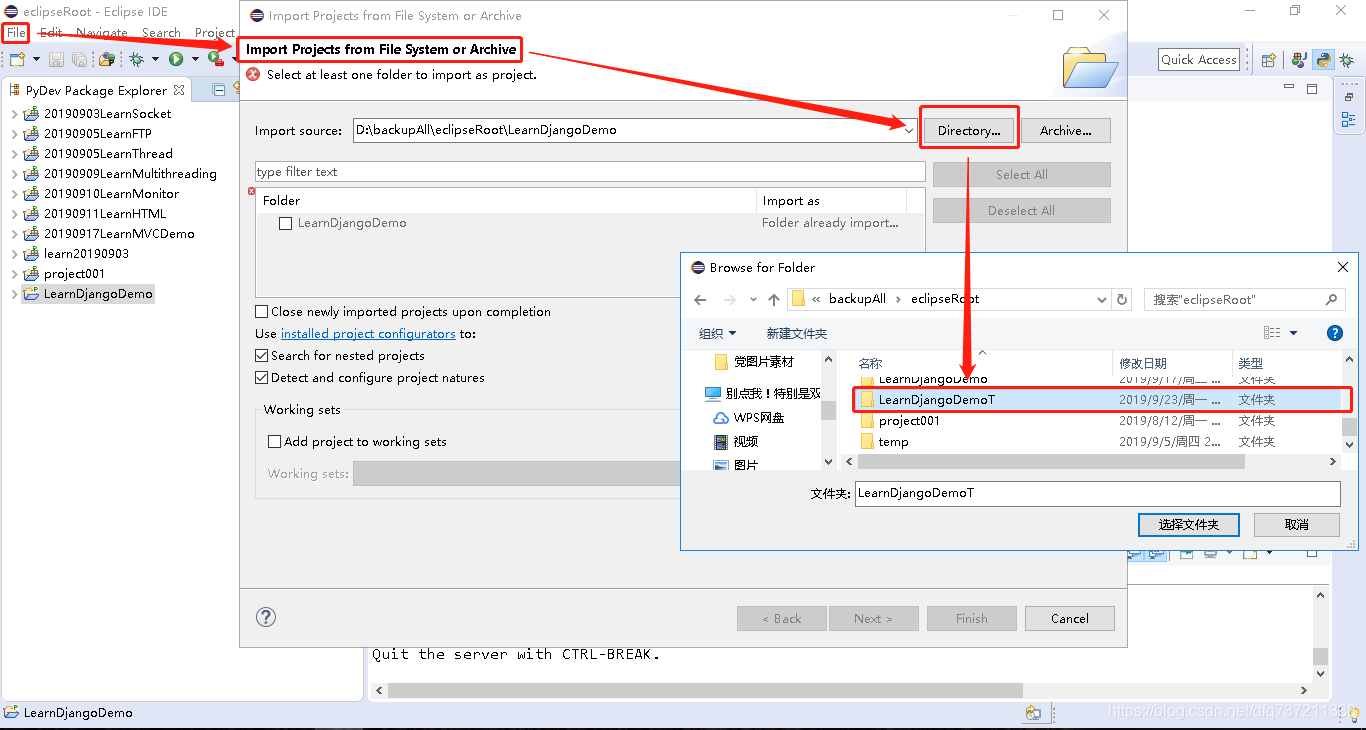Screen dimensions: 1366x730
Task: Click the 修改日期 column header
Action: click(x=1143, y=363)
